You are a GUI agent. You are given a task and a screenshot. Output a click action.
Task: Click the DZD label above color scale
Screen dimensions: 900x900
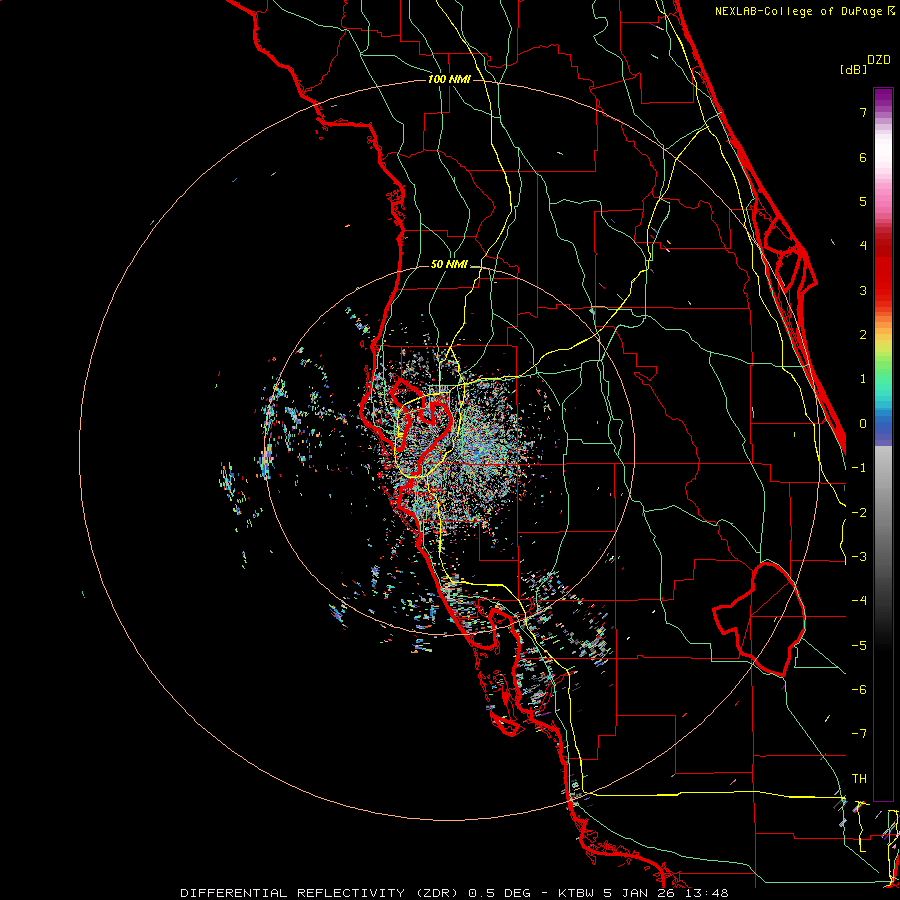pyautogui.click(x=879, y=60)
